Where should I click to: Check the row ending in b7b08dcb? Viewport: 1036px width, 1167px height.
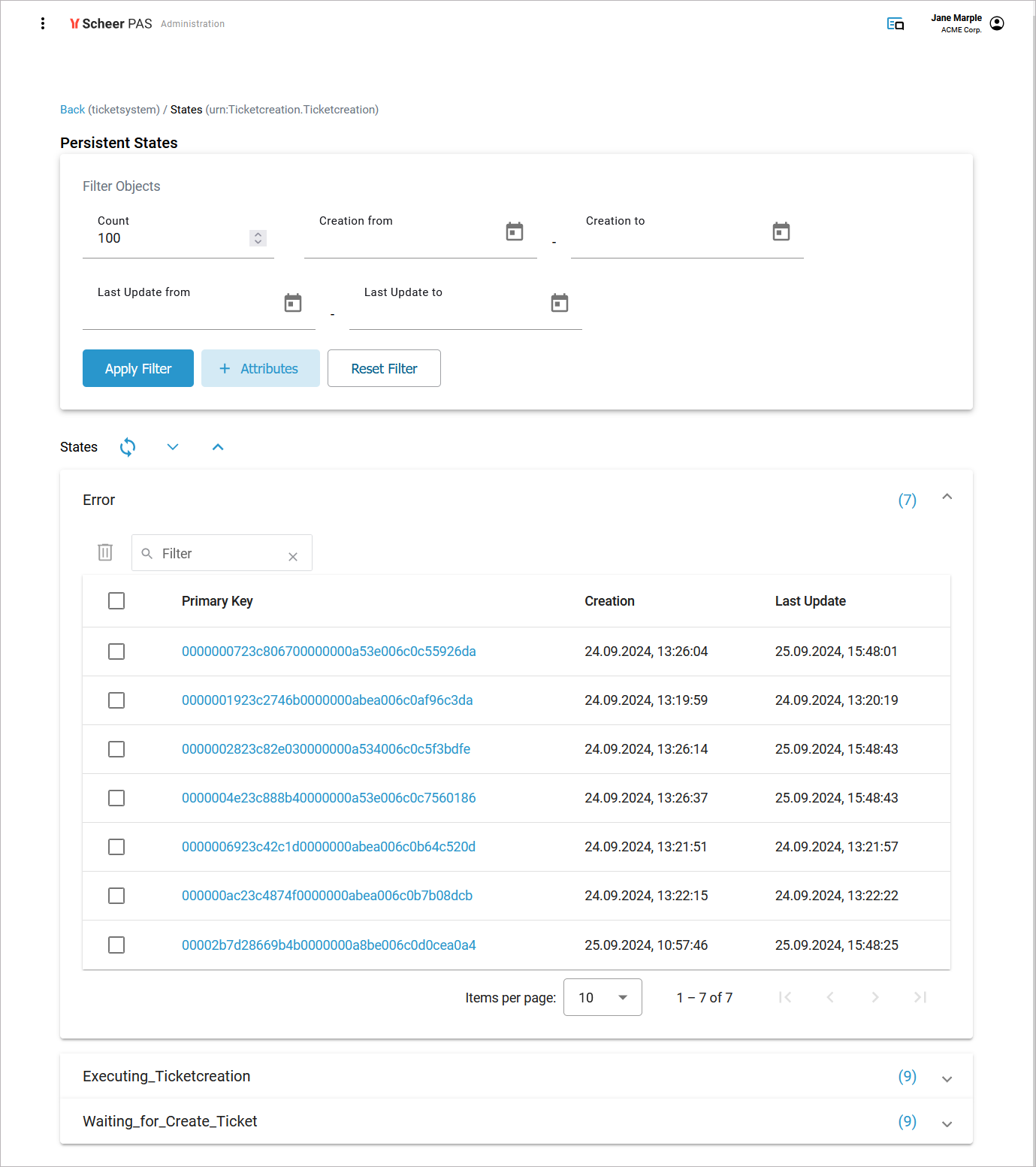116,896
